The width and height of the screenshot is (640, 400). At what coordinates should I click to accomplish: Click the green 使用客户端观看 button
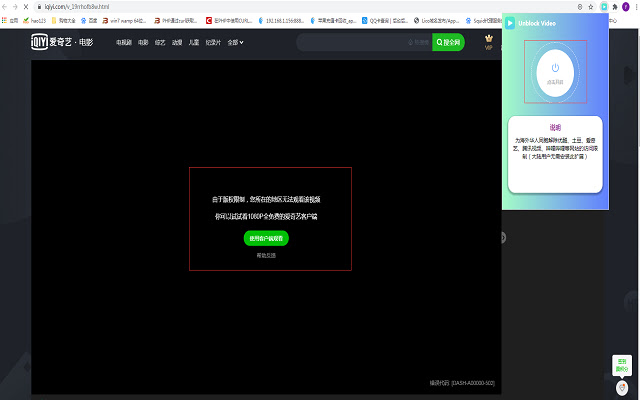coord(266,238)
